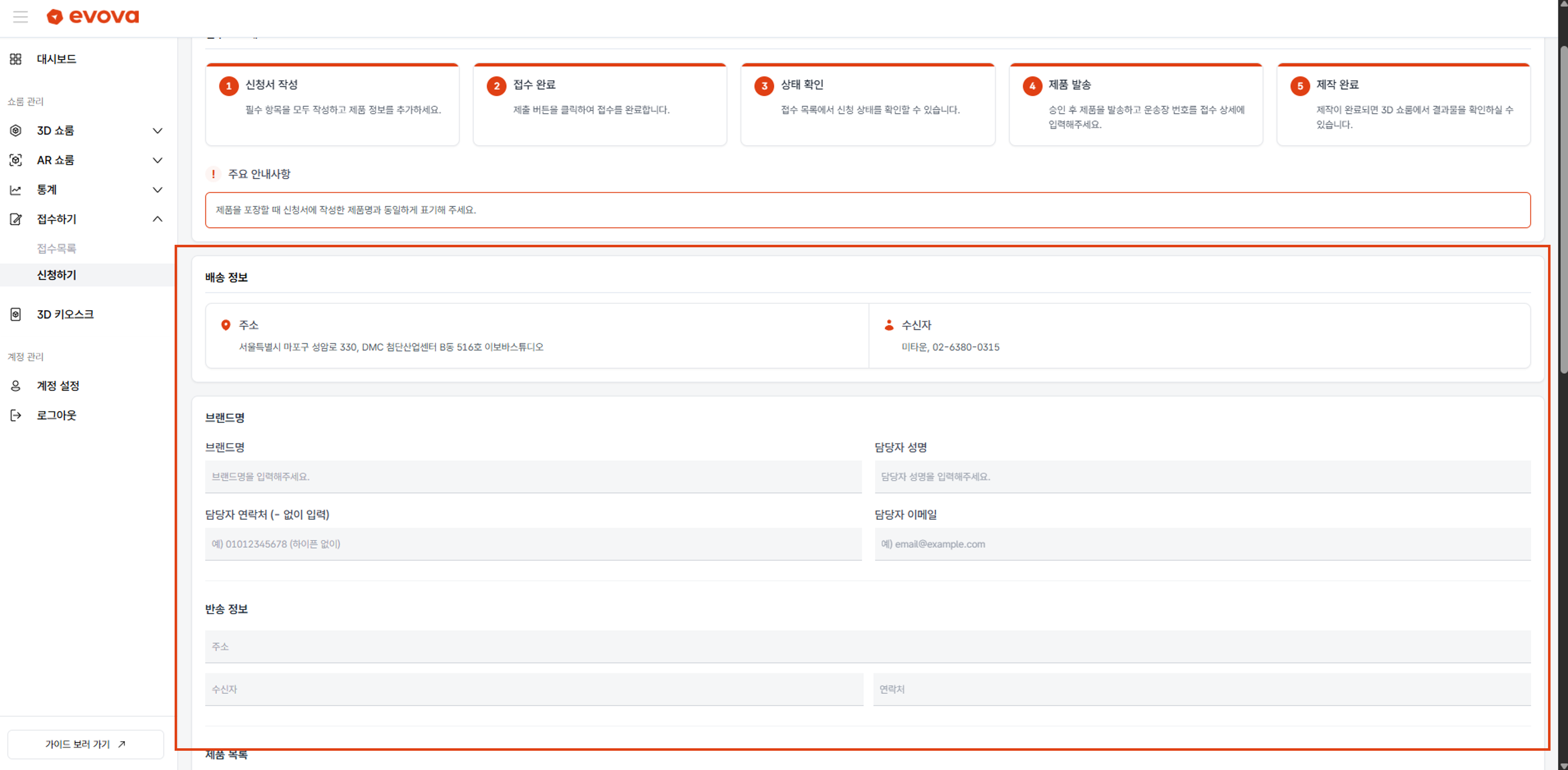Open the 접수목록 submenu item

coord(57,248)
